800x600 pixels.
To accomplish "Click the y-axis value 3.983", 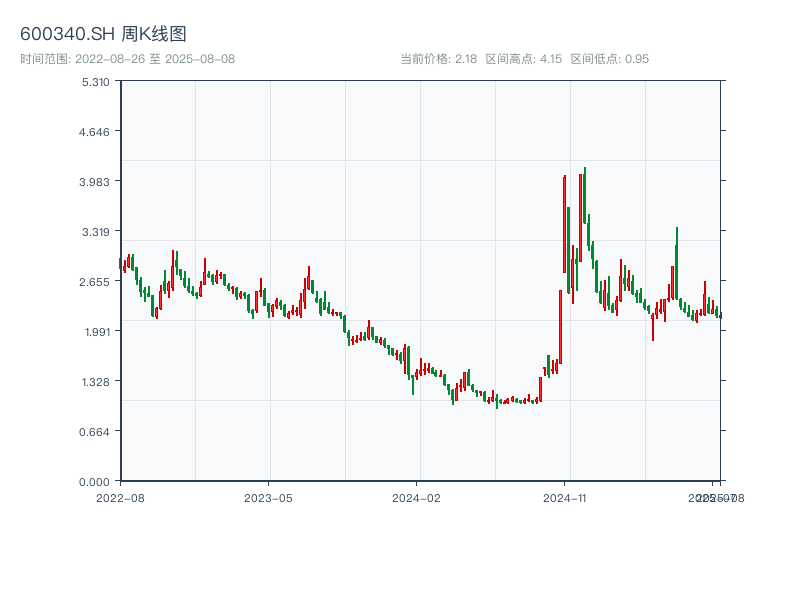I will 94,182.
